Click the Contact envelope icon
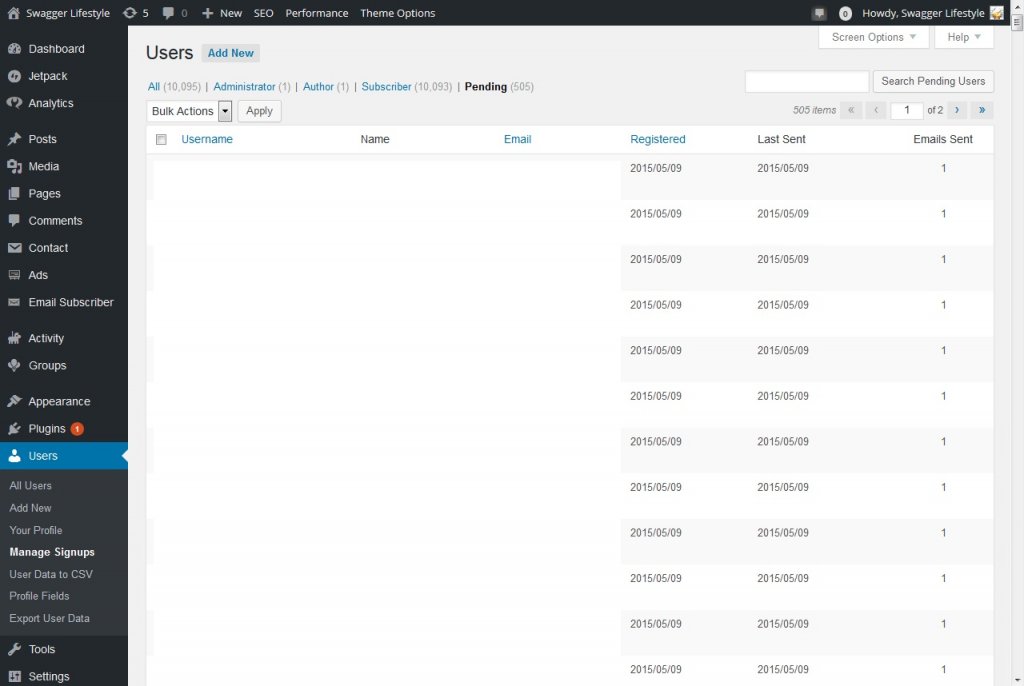 [x=14, y=248]
